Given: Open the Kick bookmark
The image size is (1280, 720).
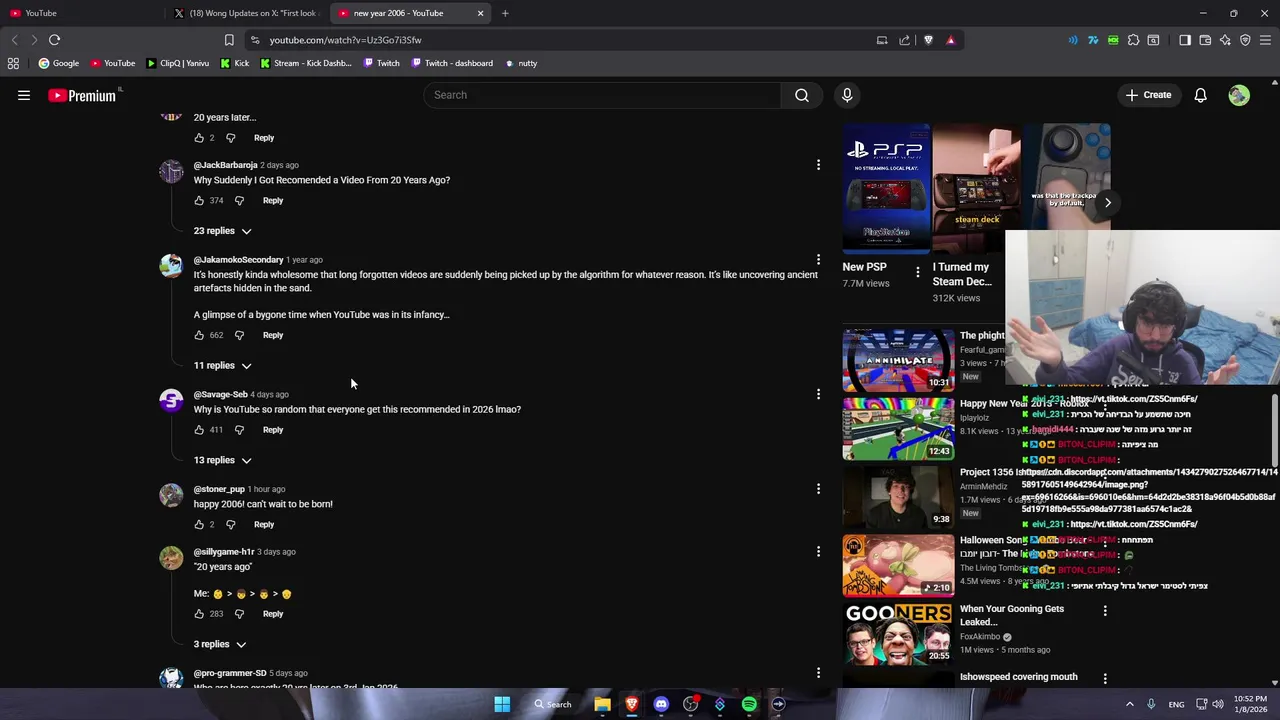Looking at the screenshot, I should [234, 63].
